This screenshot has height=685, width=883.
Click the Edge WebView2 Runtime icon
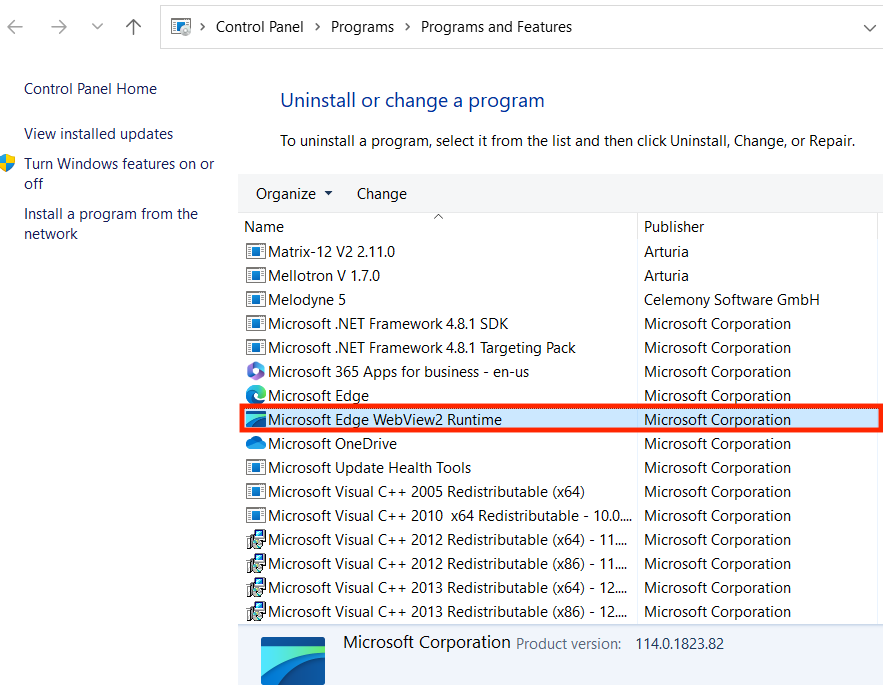coord(256,420)
